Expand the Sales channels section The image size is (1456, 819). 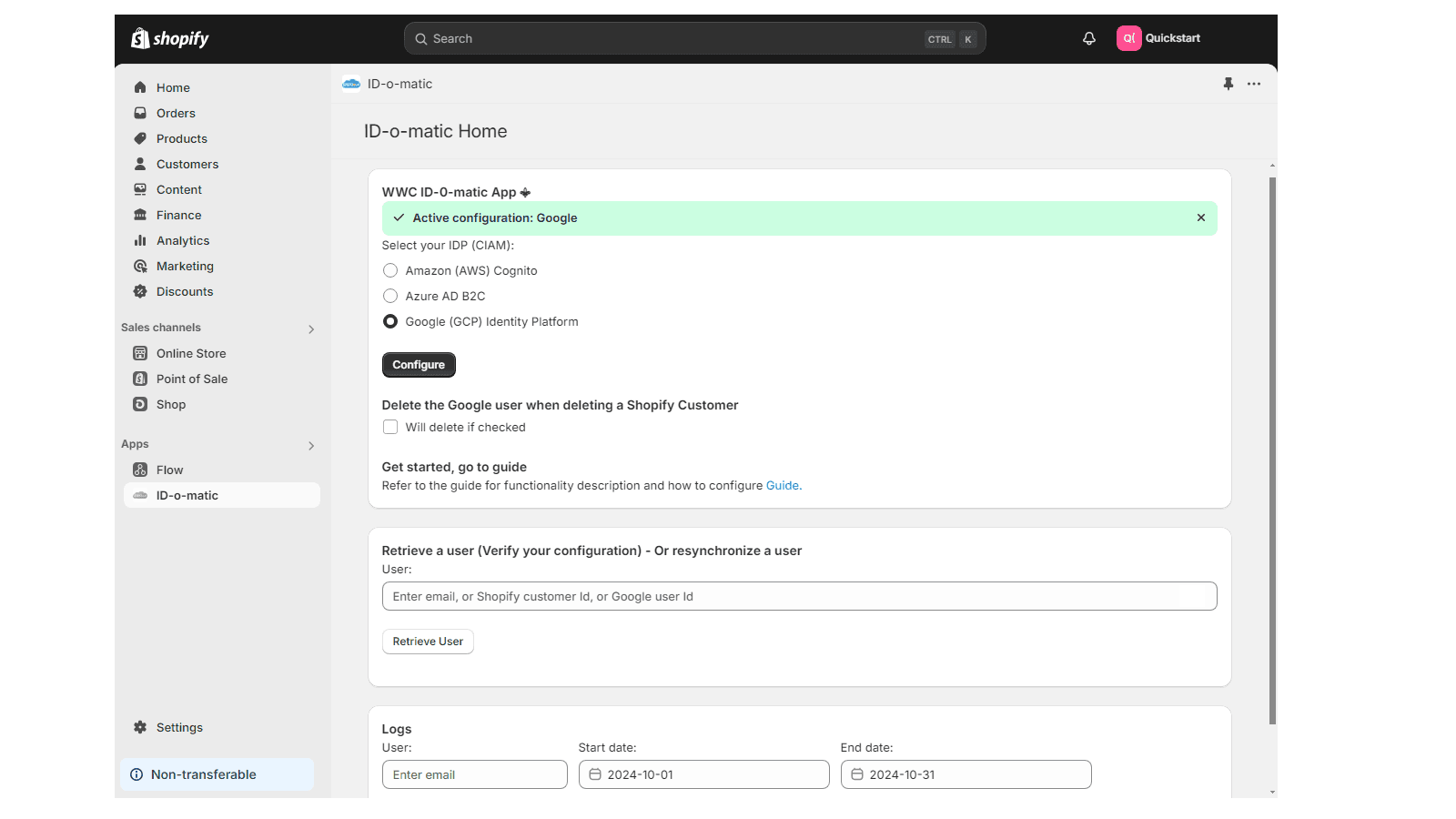(311, 329)
